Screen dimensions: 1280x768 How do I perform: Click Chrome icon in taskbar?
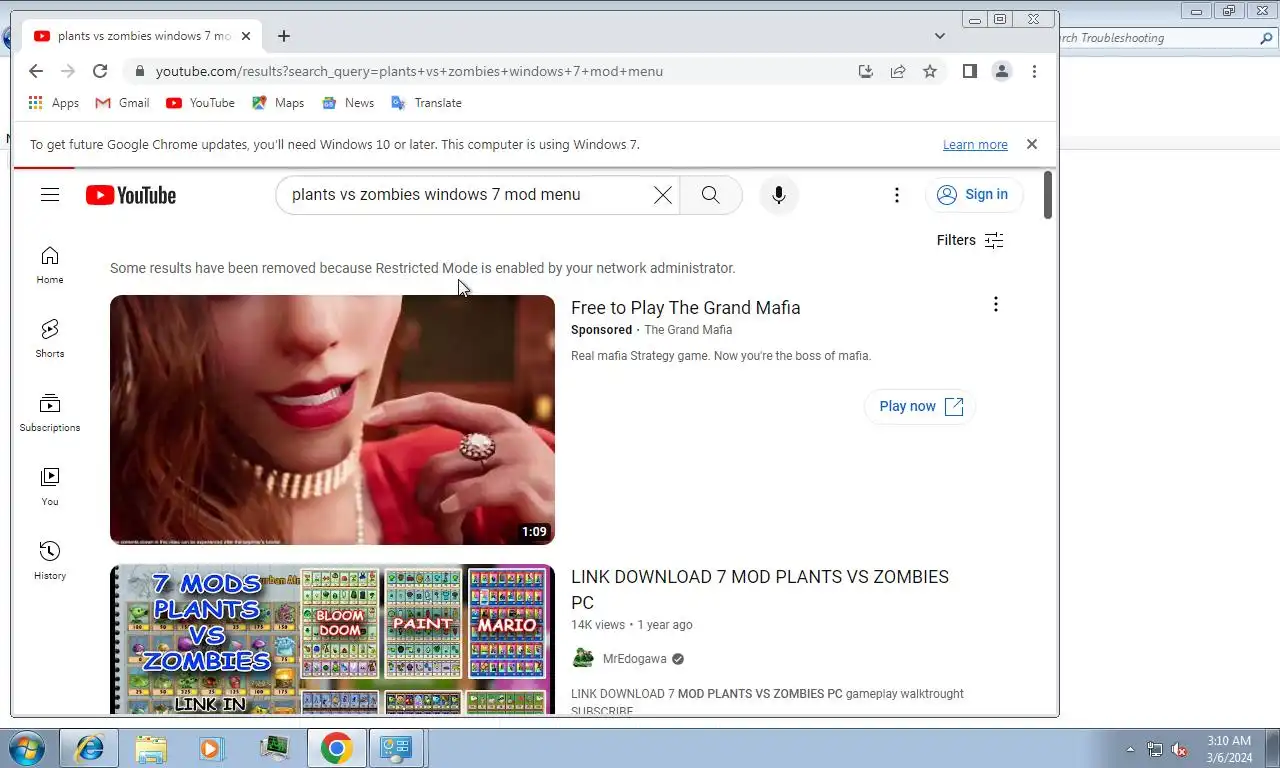click(336, 748)
